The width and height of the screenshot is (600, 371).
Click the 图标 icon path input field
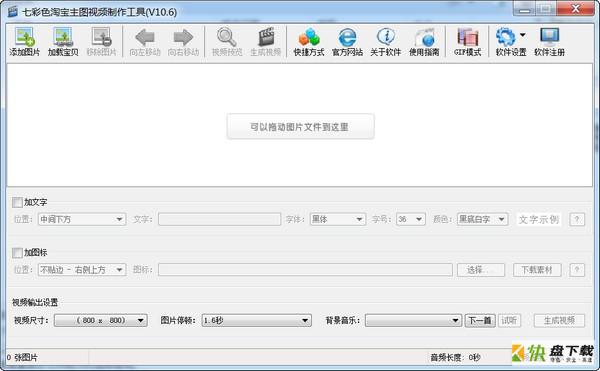pyautogui.click(x=305, y=270)
